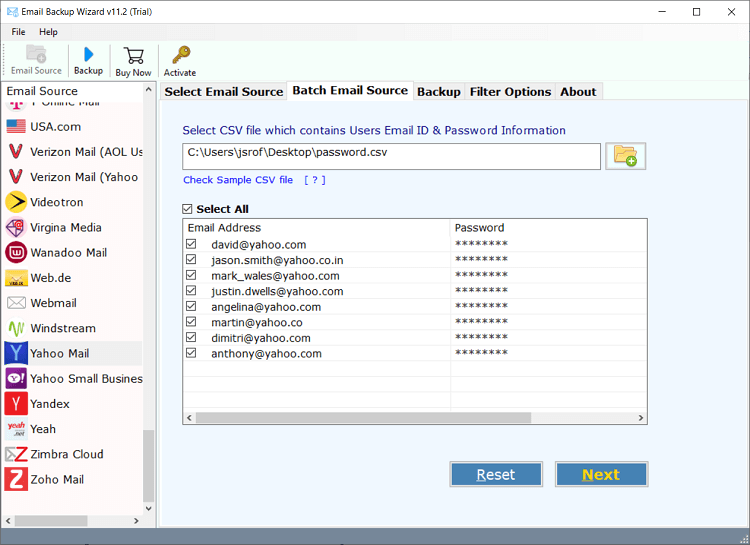Select the Windstream icon
The height and width of the screenshot is (545, 750).
click(x=16, y=328)
